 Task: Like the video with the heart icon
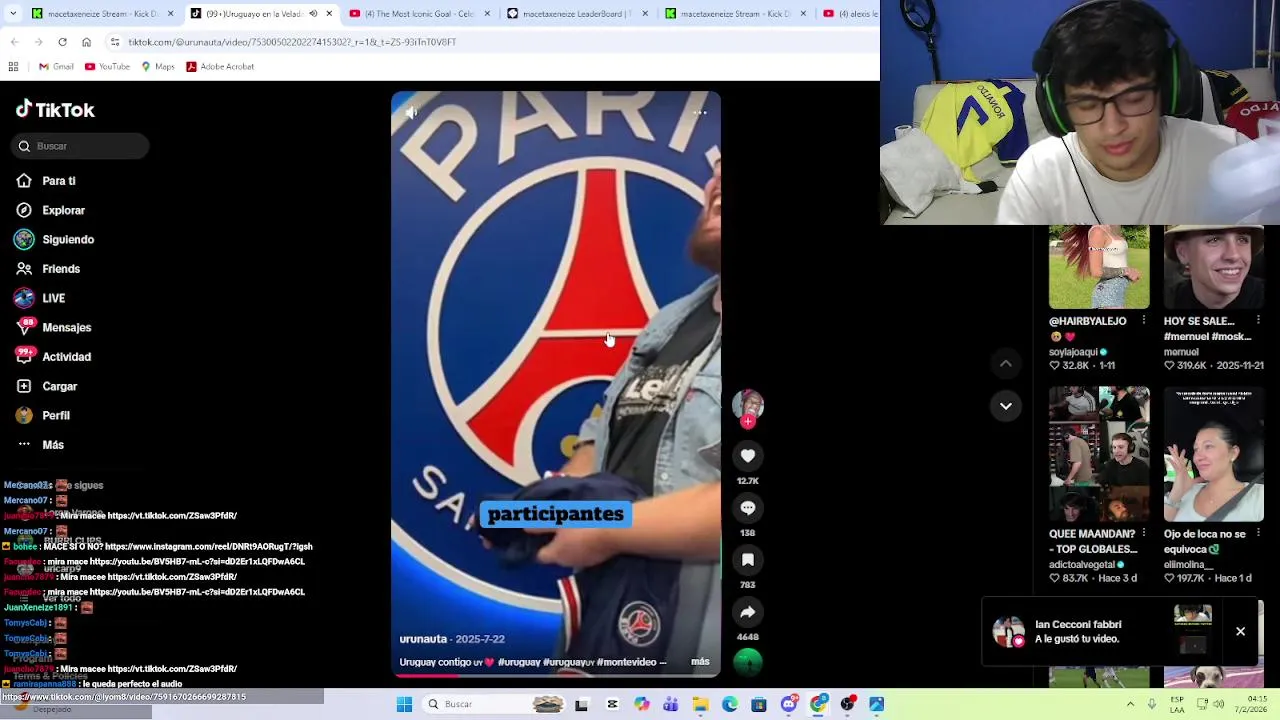pyautogui.click(x=747, y=456)
